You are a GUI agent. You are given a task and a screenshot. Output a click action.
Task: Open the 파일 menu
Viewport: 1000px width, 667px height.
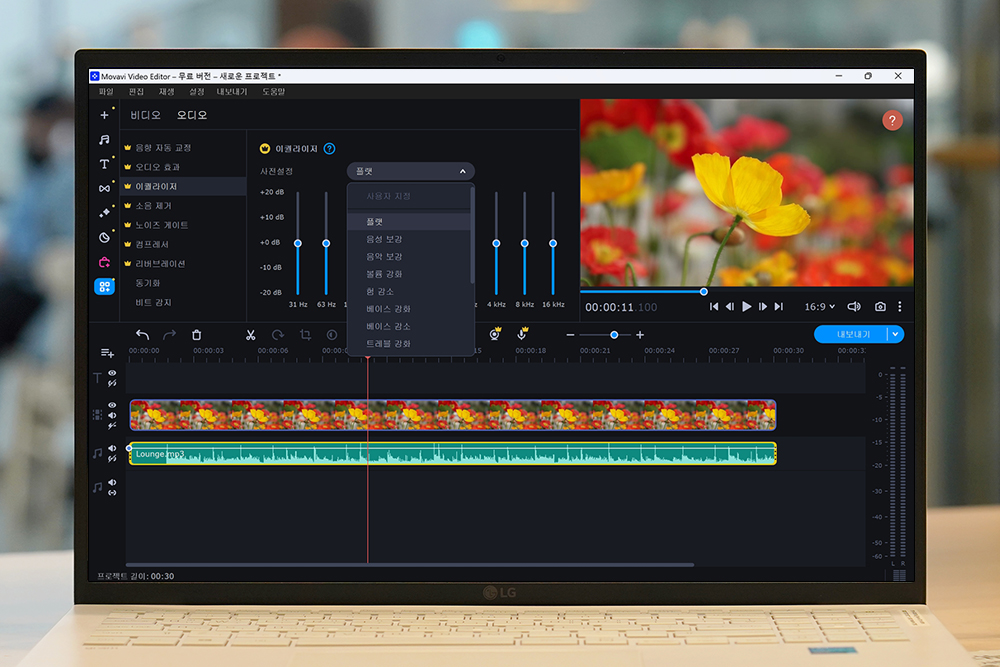106,92
